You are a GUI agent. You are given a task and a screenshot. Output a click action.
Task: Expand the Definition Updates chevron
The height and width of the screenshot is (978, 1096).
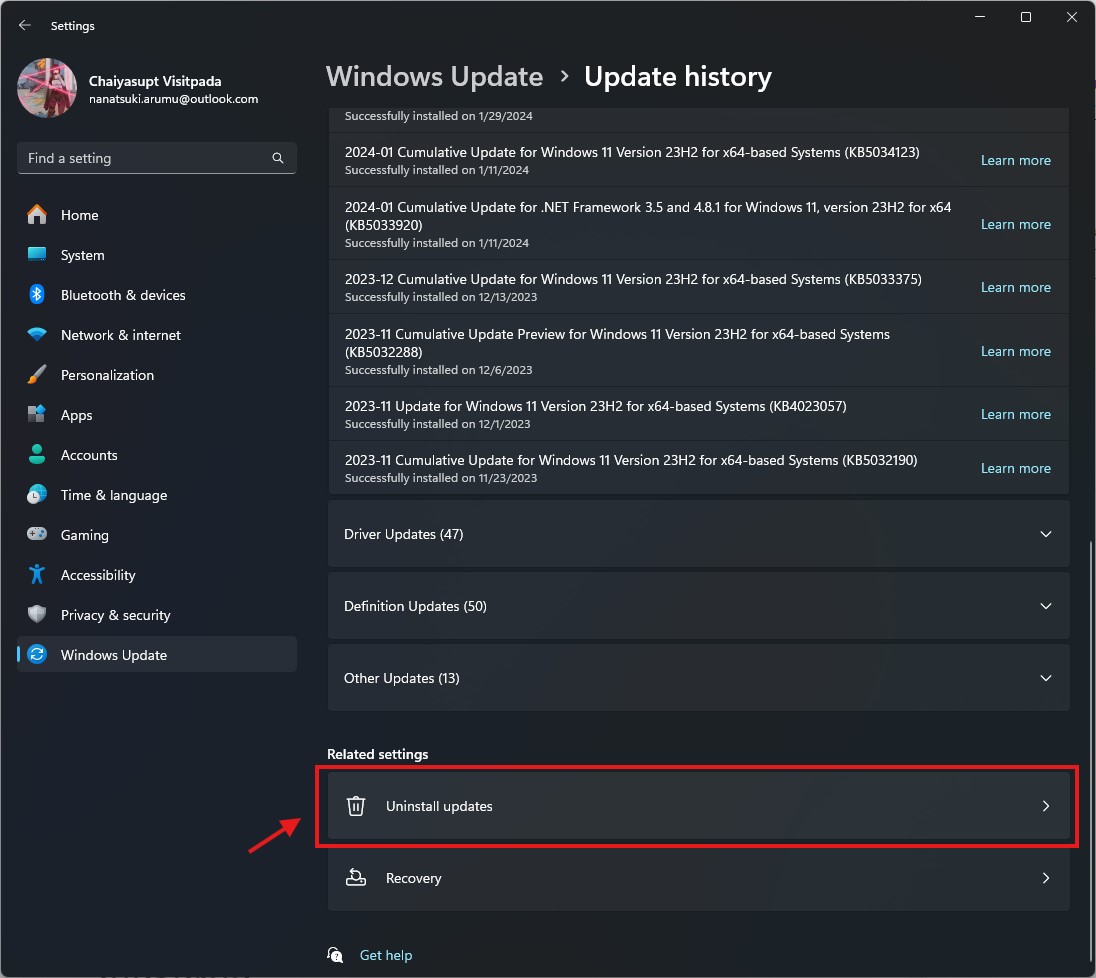coord(1046,606)
